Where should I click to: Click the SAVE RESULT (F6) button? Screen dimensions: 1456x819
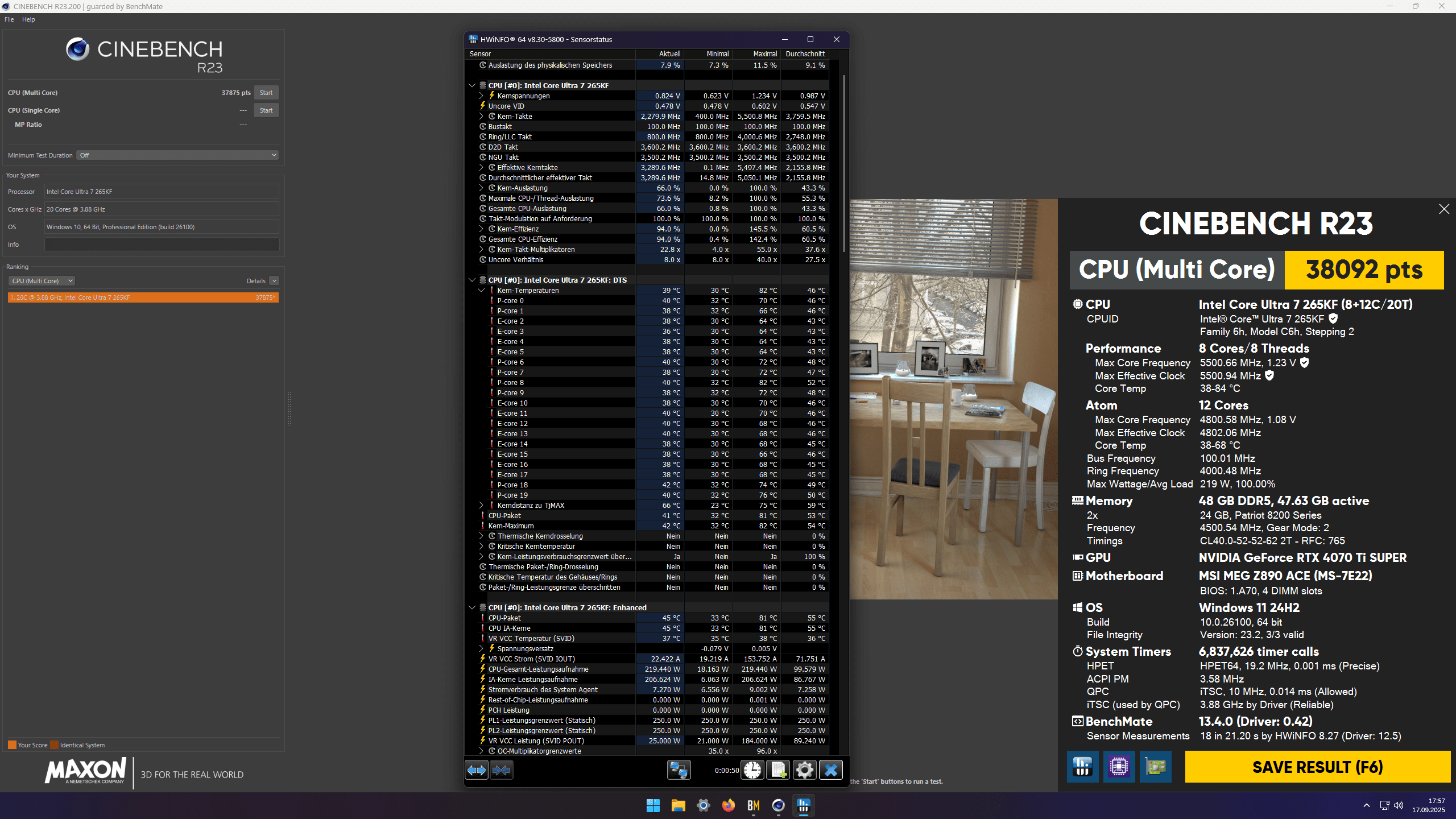[x=1317, y=767]
